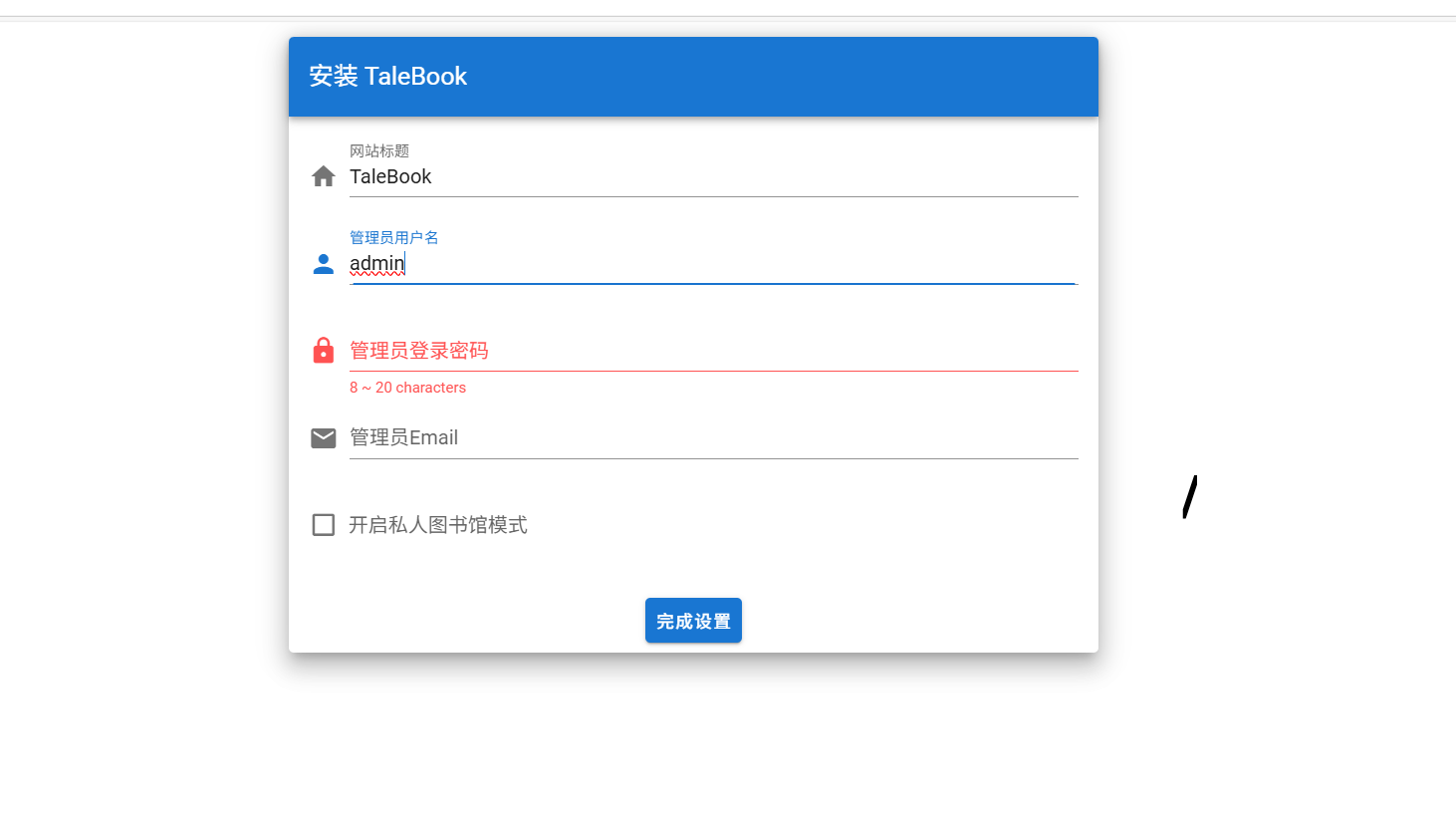Click the red lock icon
This screenshot has width=1456, height=817.
(x=324, y=351)
